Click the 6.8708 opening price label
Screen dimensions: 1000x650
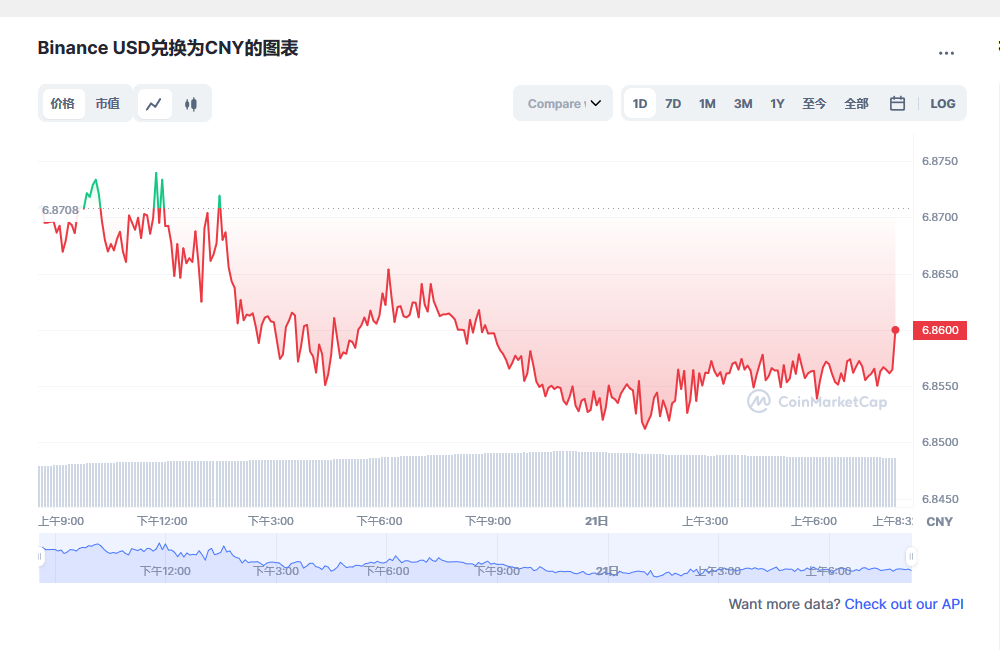click(x=60, y=210)
